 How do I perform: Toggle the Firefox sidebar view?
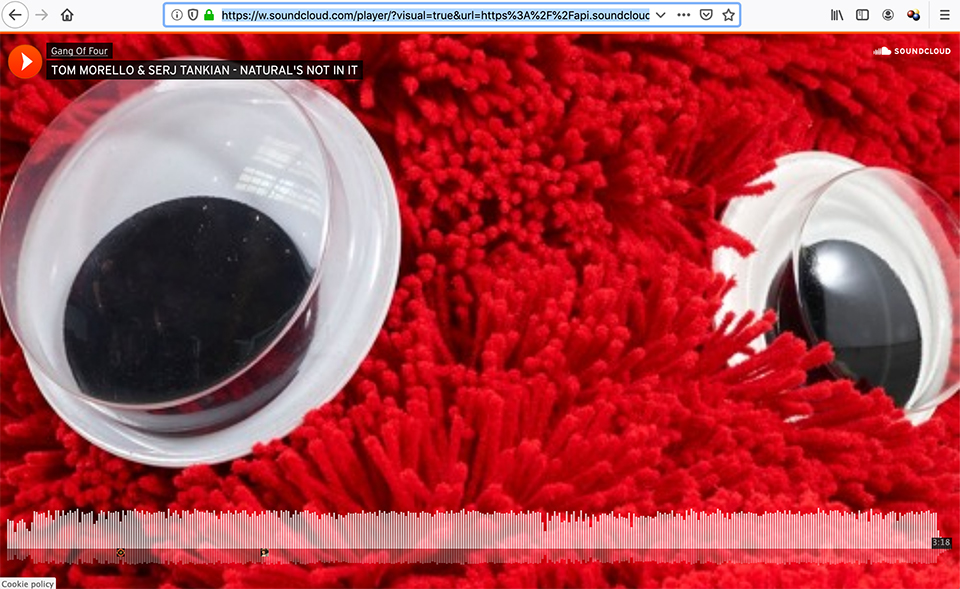point(862,15)
